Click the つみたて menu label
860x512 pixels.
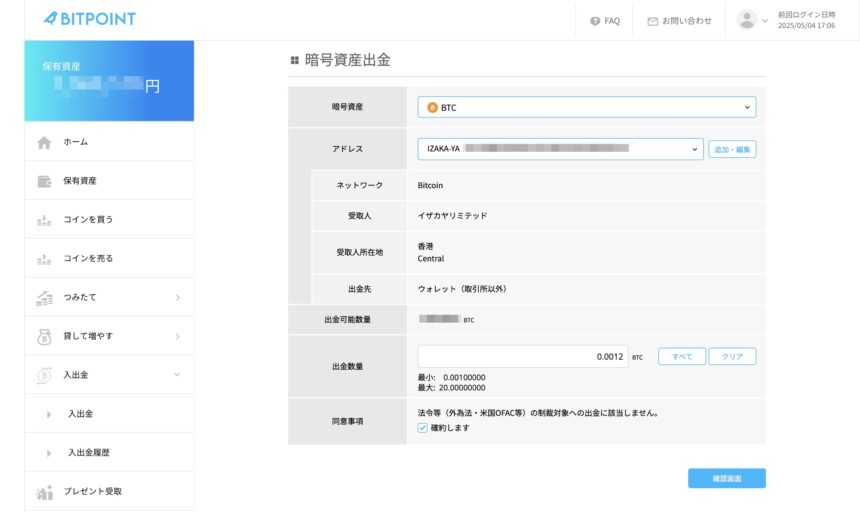(x=80, y=297)
